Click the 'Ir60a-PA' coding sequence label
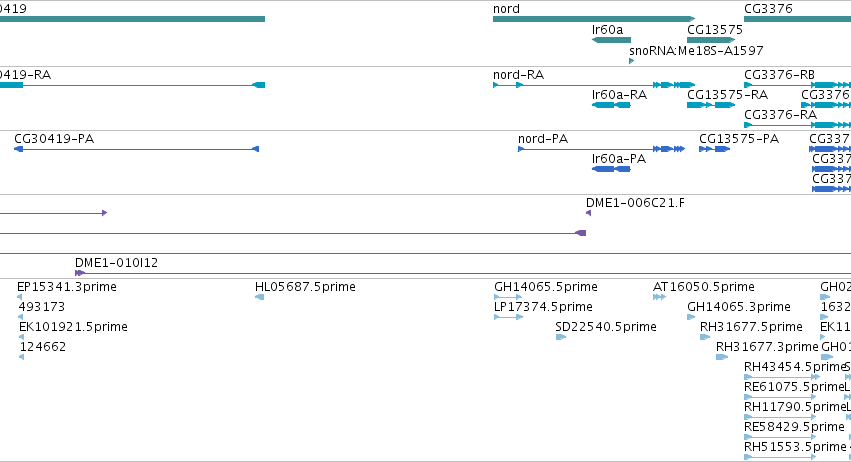 coord(619,159)
